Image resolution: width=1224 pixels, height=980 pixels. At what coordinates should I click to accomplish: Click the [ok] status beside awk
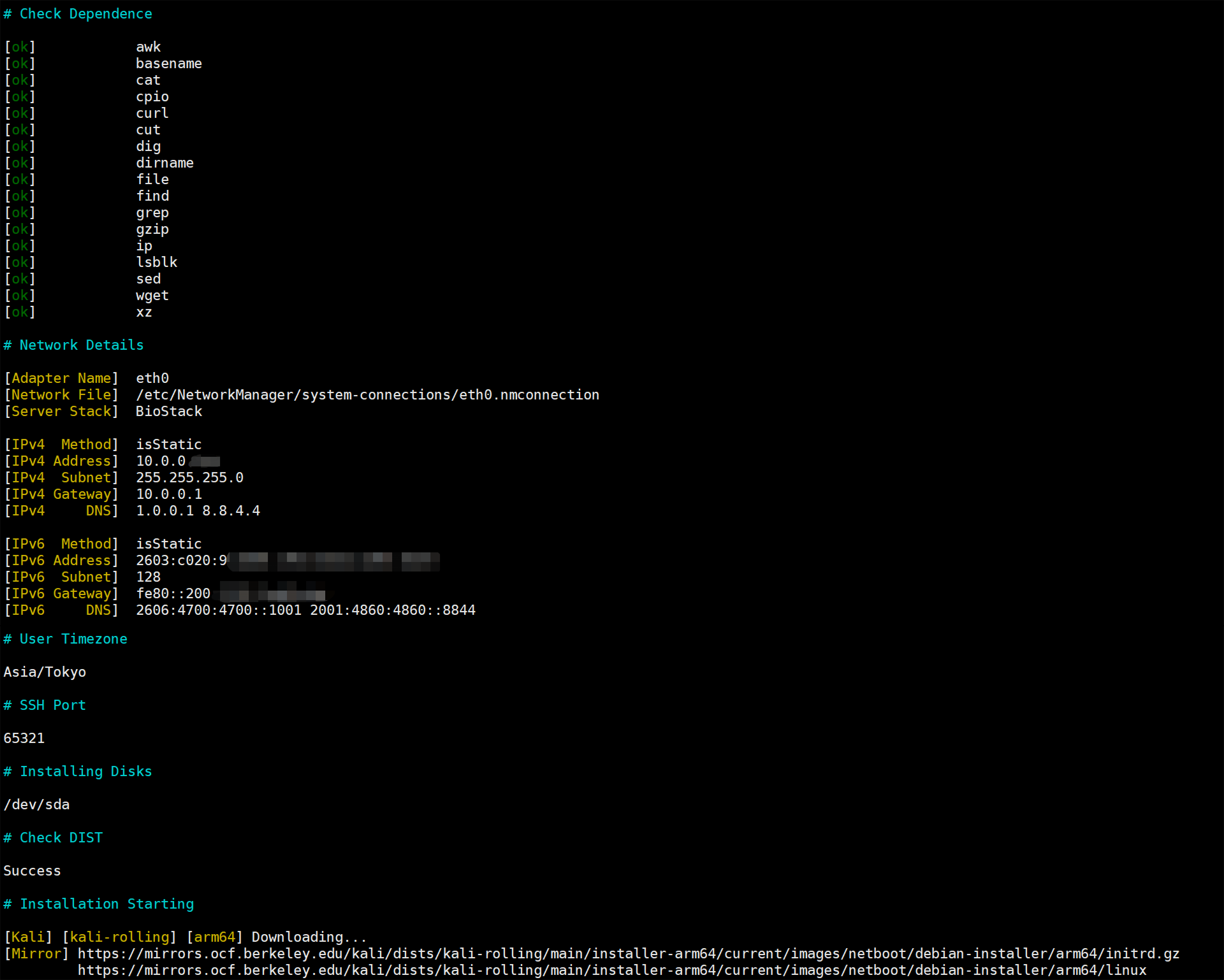click(x=20, y=47)
